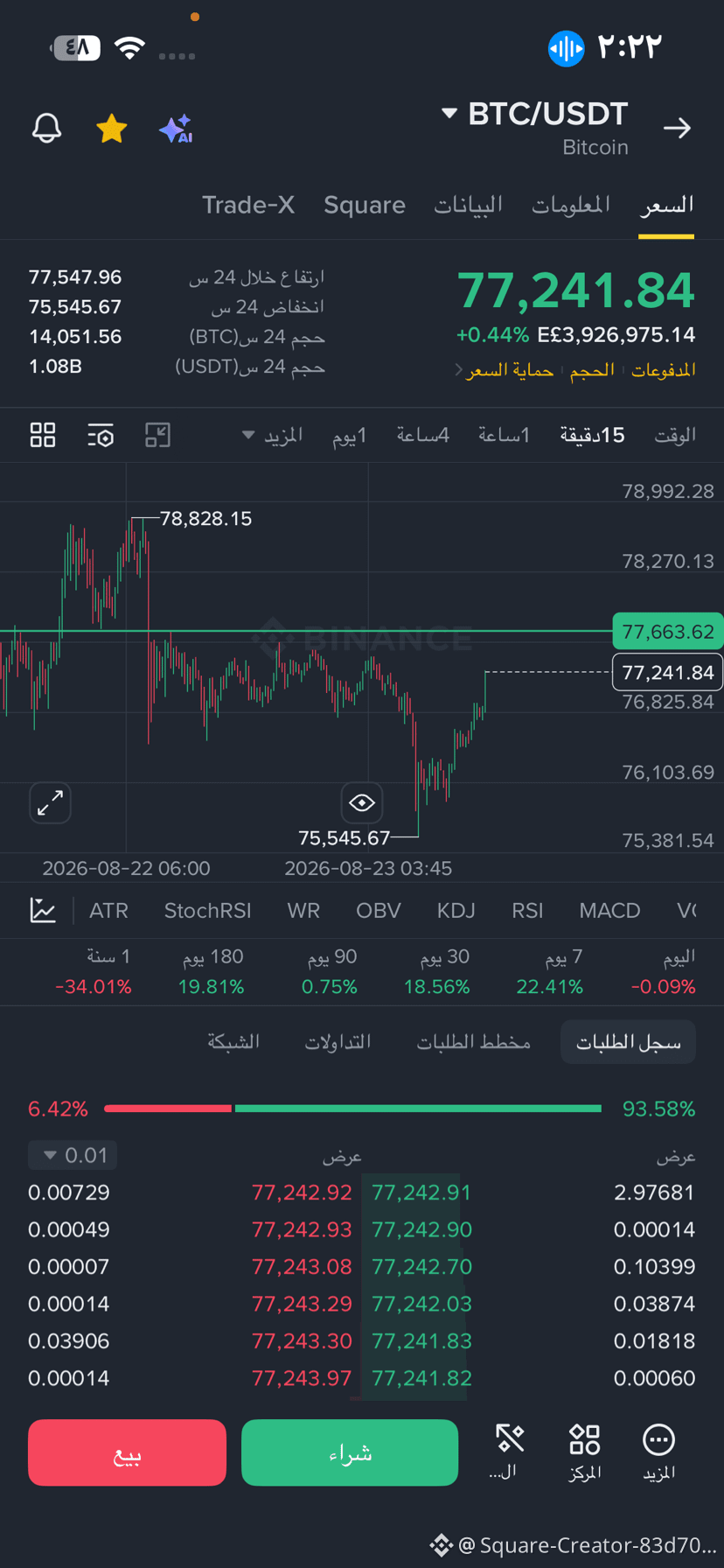This screenshot has width=724, height=1568.
Task: Open the المعلومات tab
Action: 571,205
